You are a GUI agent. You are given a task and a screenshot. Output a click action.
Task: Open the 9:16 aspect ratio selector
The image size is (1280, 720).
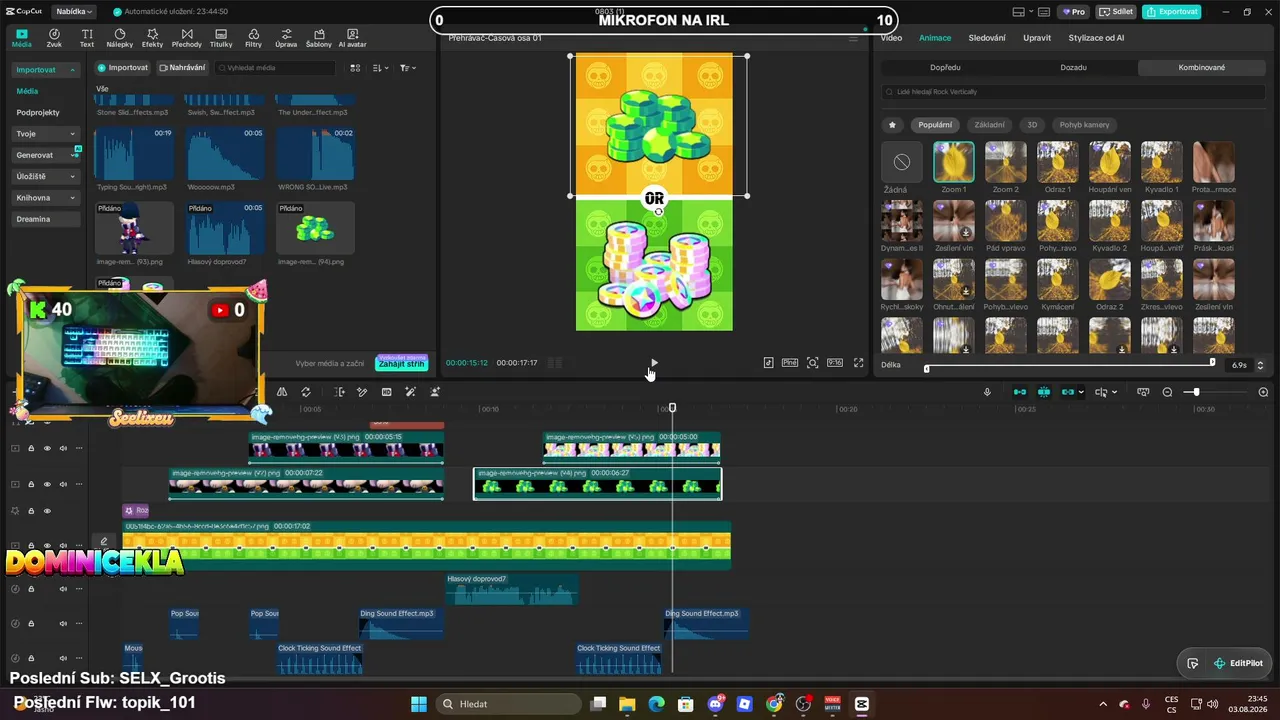[x=835, y=363]
